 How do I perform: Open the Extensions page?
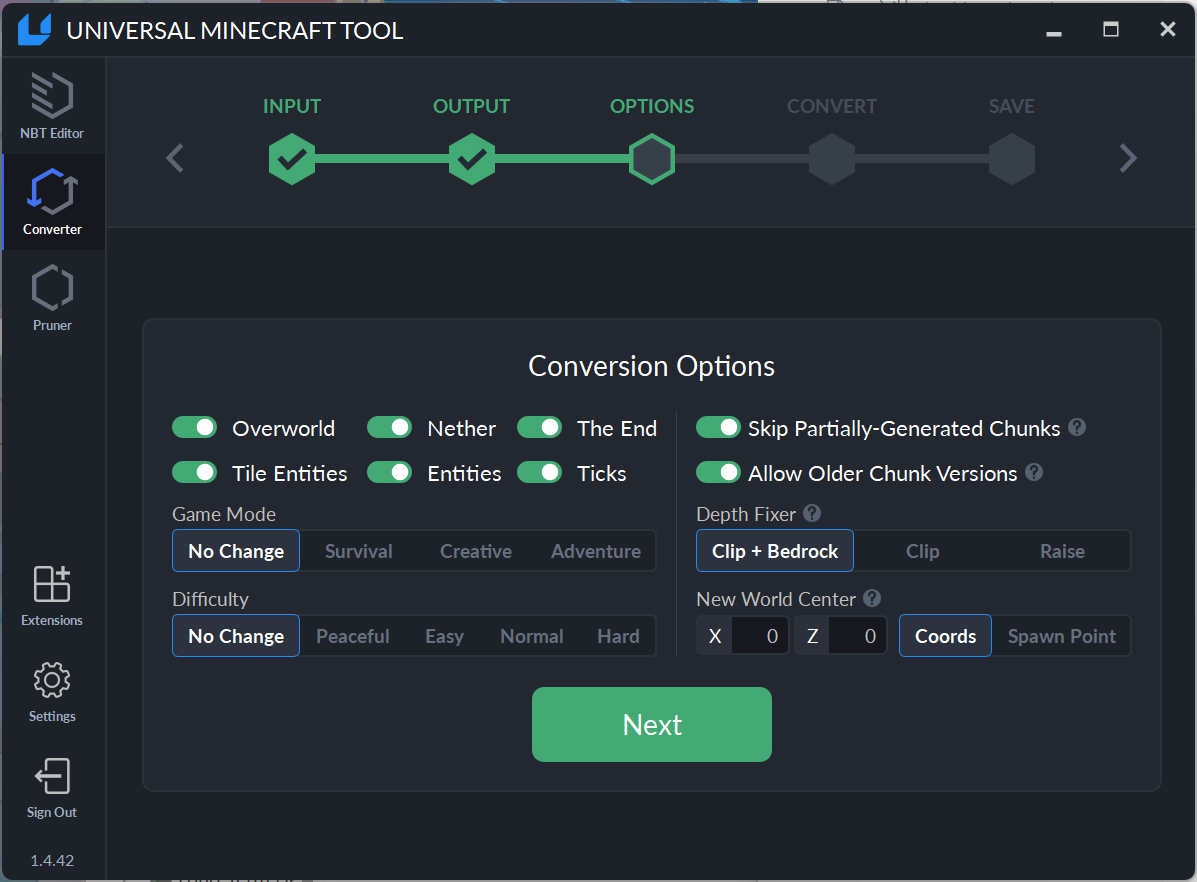[x=52, y=596]
